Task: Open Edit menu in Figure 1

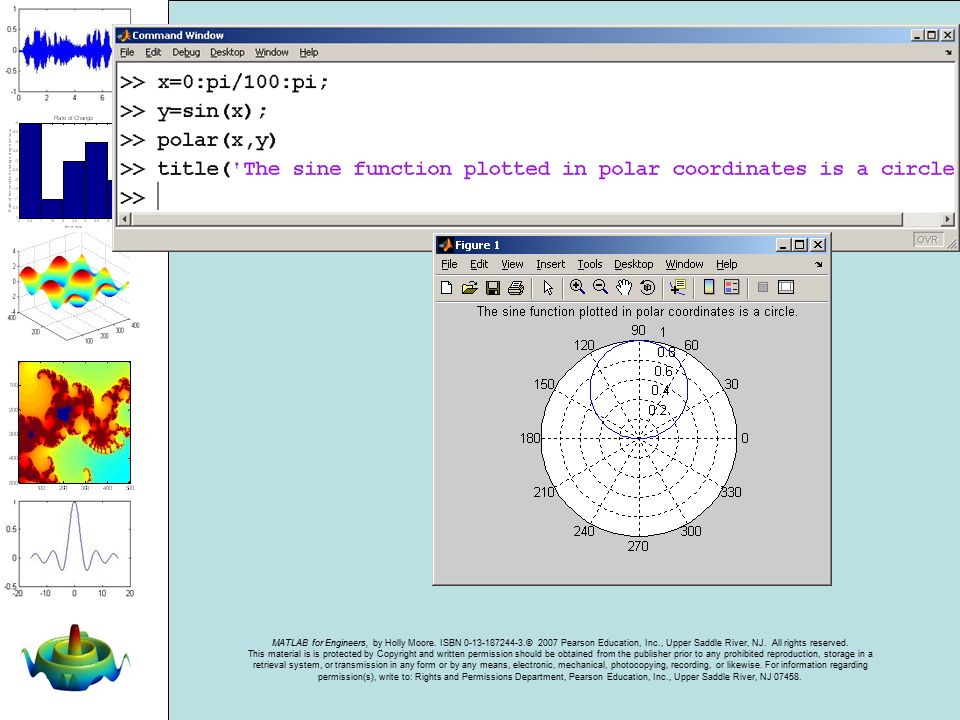Action: click(479, 264)
